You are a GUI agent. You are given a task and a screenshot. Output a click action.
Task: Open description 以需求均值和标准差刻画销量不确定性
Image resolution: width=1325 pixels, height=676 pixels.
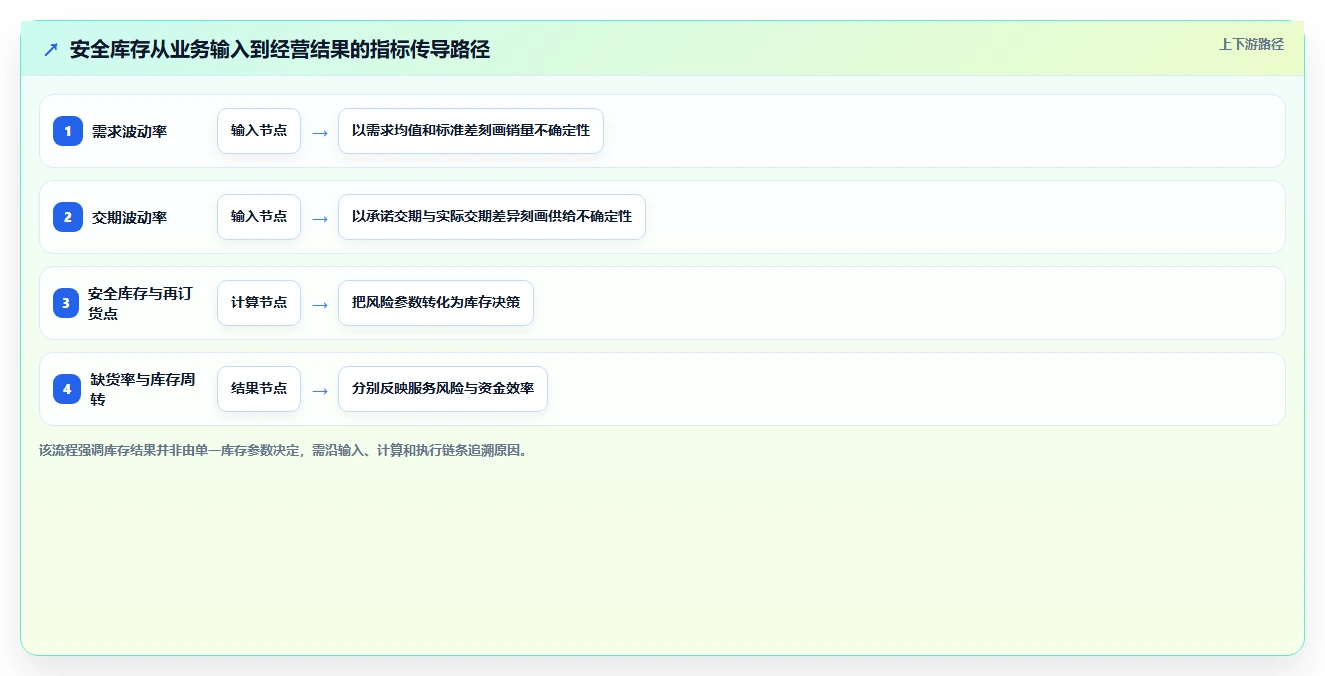click(x=471, y=131)
